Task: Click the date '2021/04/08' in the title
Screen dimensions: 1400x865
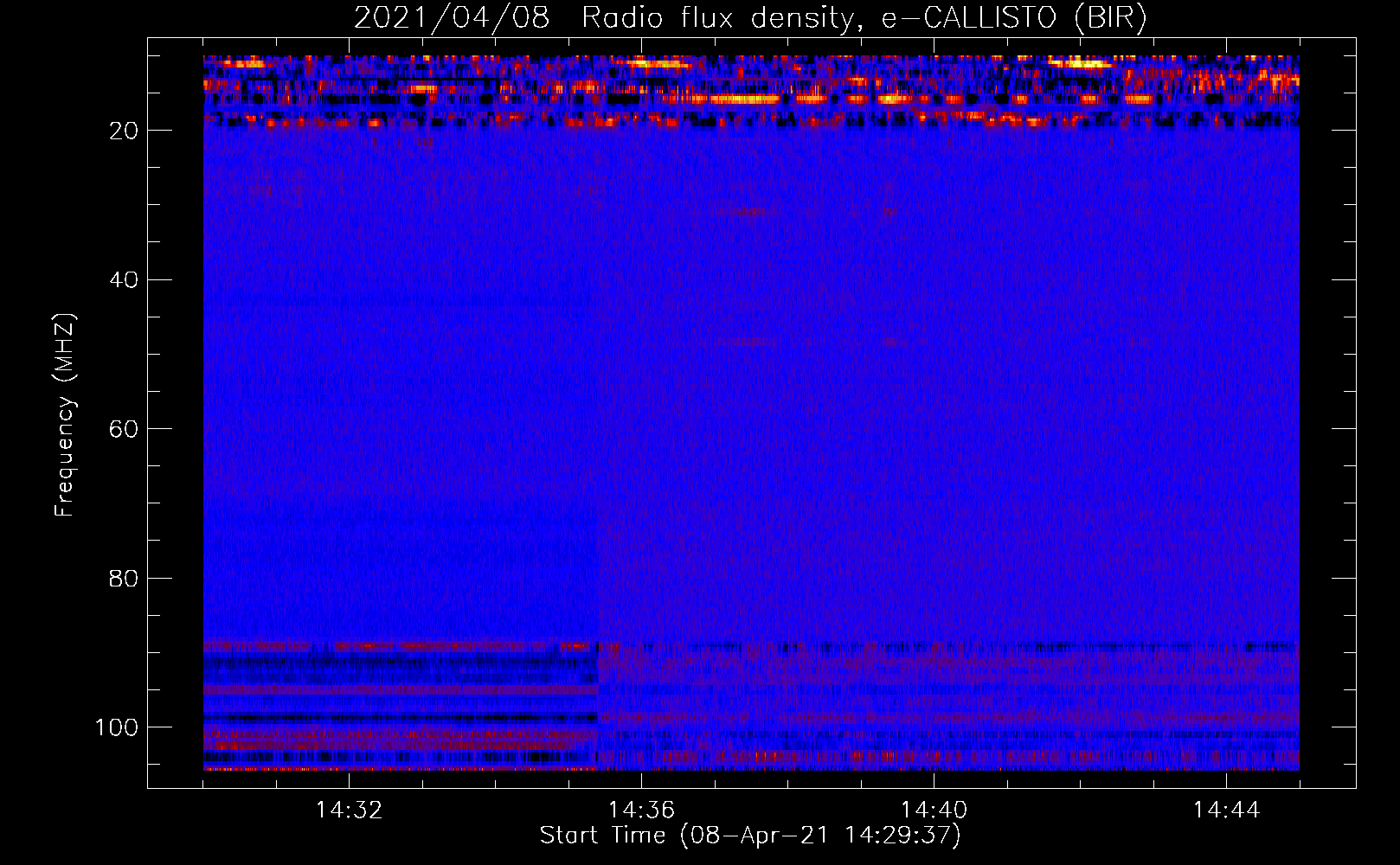Action: [x=452, y=18]
